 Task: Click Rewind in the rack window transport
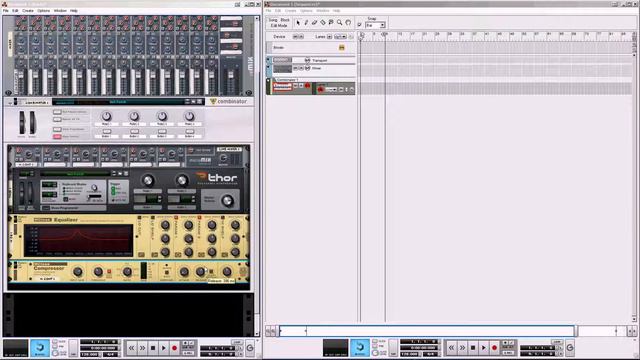coord(131,348)
